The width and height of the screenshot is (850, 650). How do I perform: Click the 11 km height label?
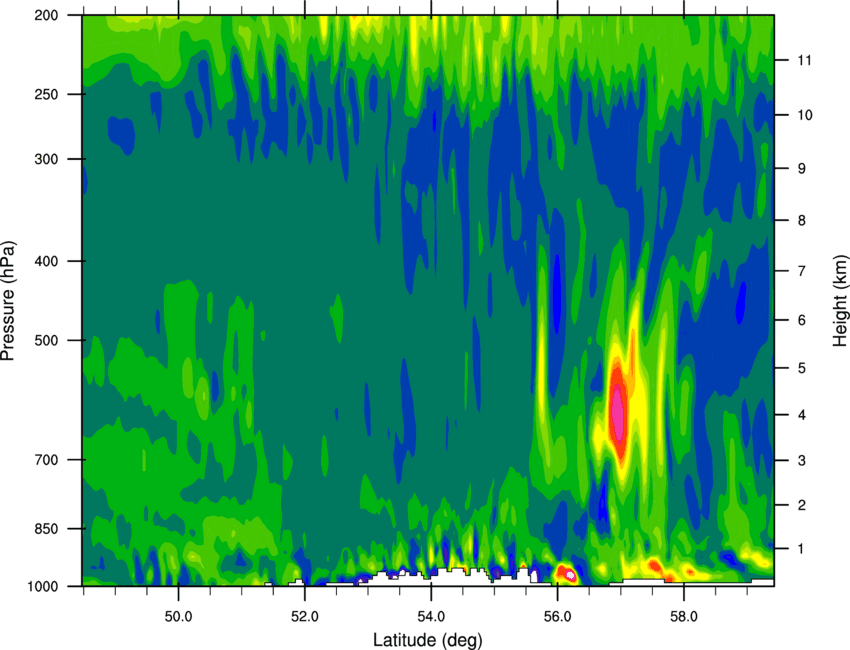tap(805, 60)
